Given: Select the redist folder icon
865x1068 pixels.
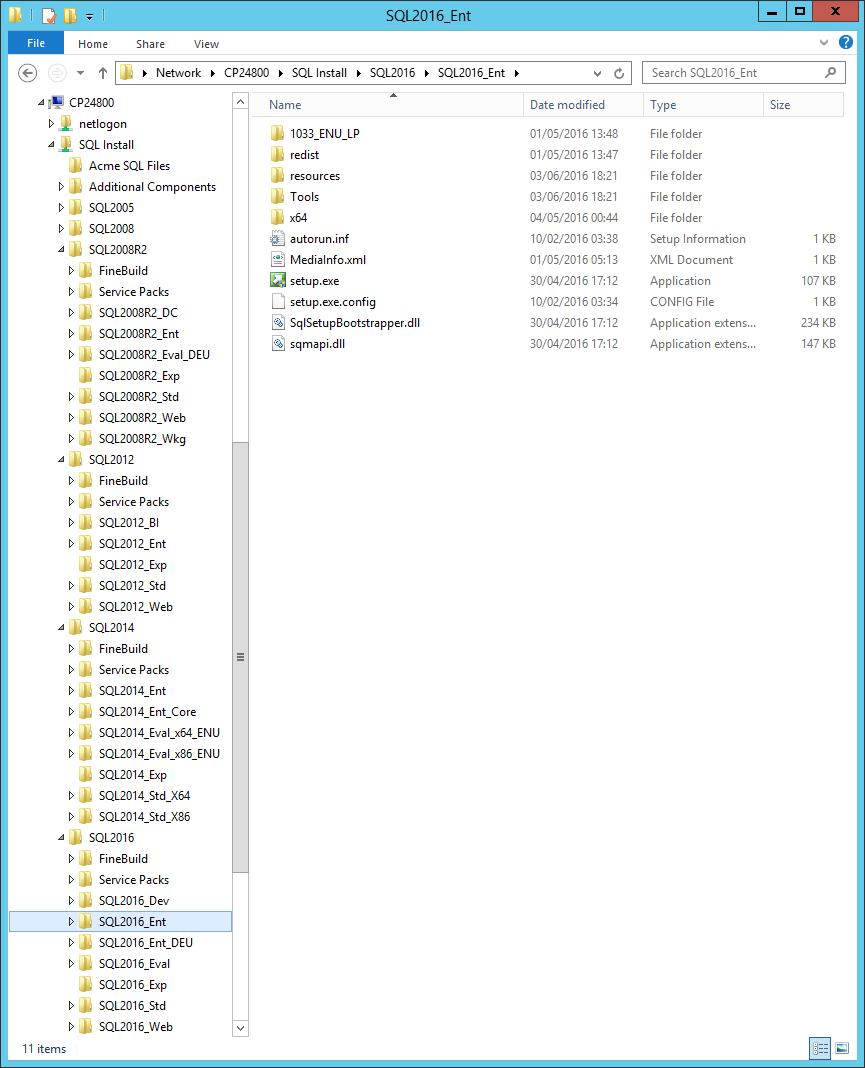Looking at the screenshot, I should [278, 154].
